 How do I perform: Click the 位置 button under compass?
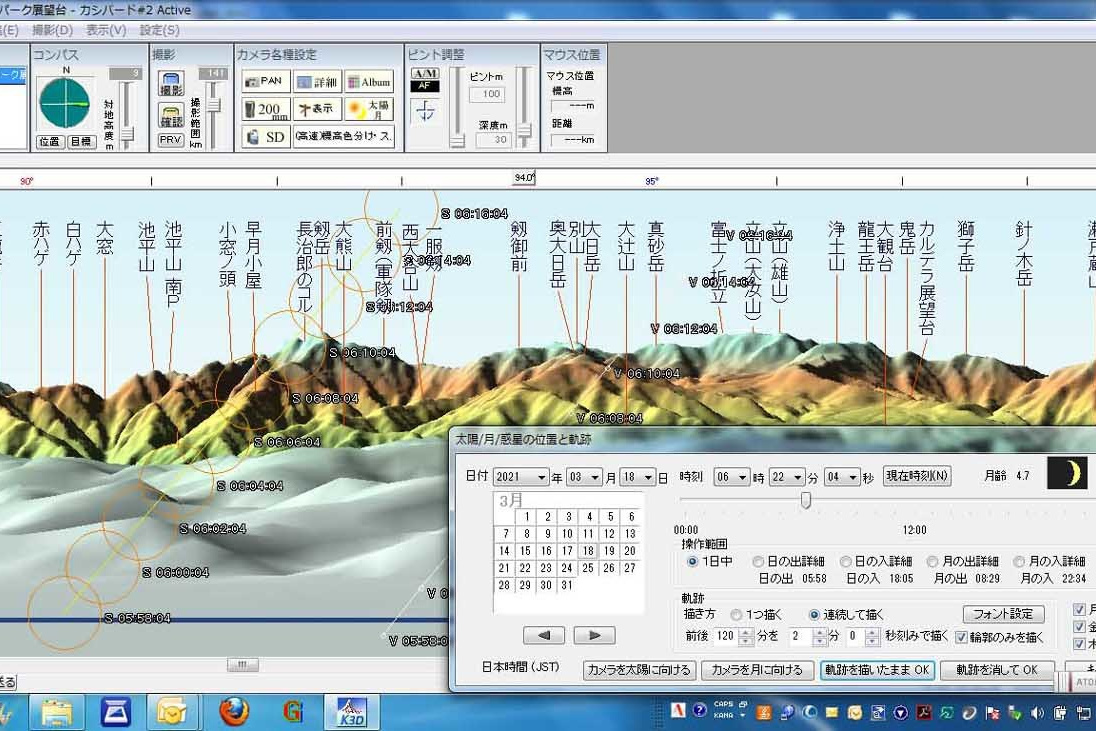pyautogui.click(x=50, y=141)
